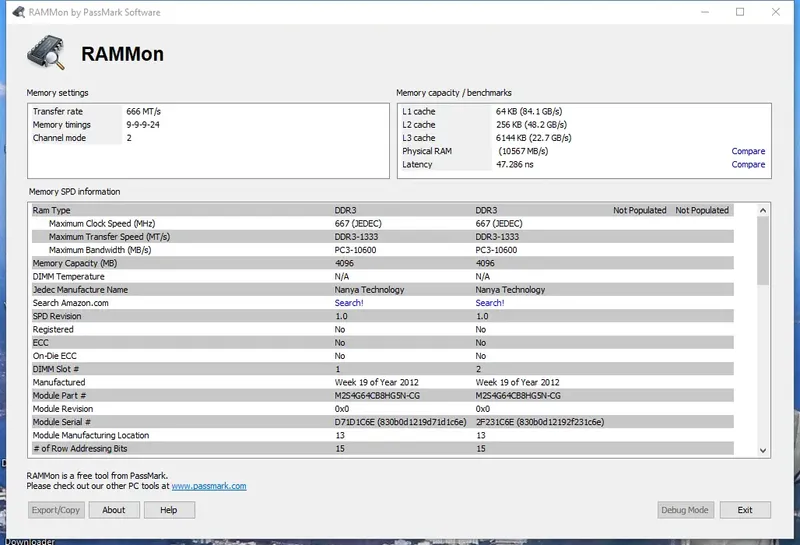Open Search! Amazon link for first DIMM

(x=349, y=303)
